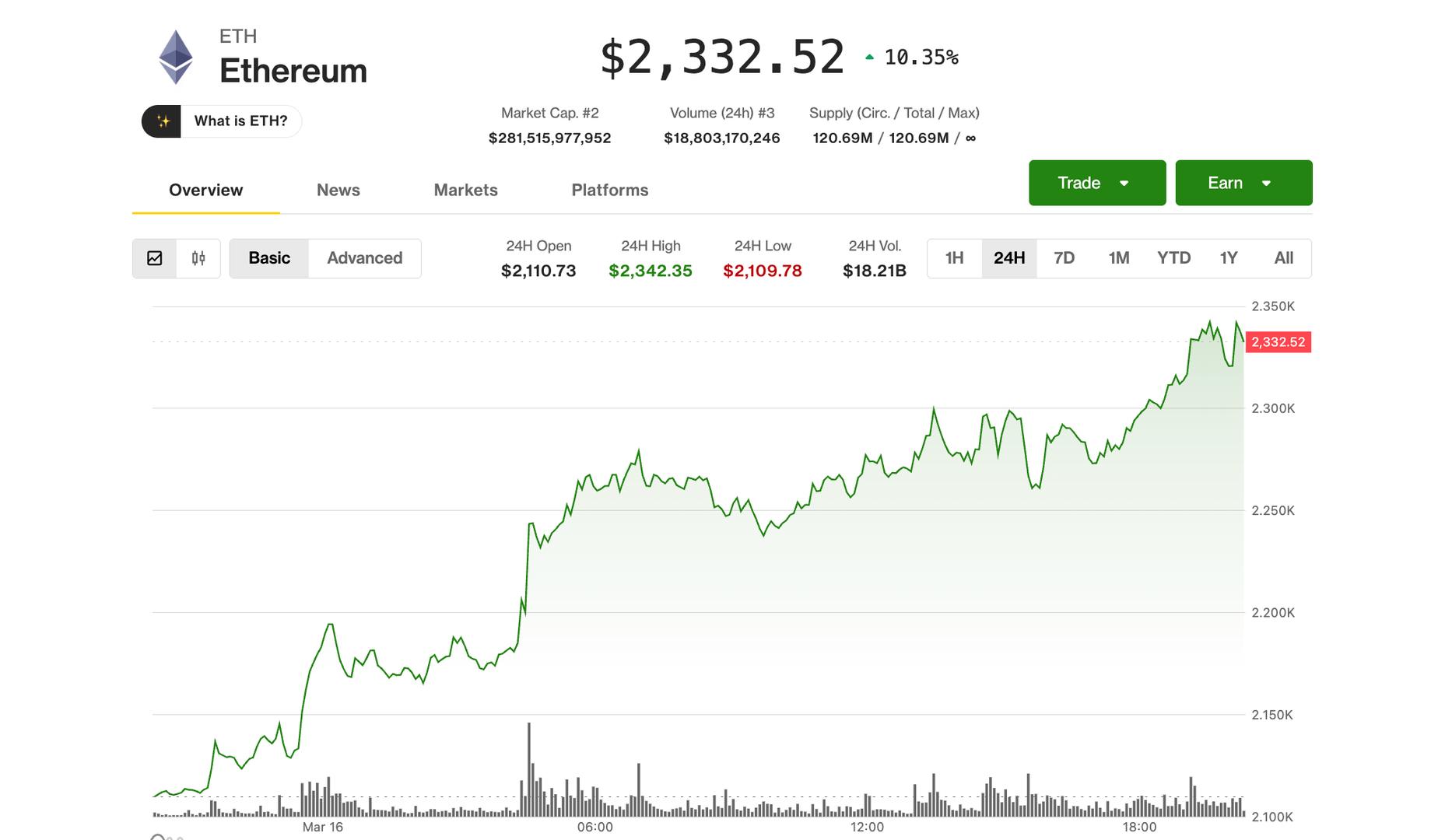Select the 1Y time range option
This screenshot has width=1445, height=840.
tap(1228, 257)
